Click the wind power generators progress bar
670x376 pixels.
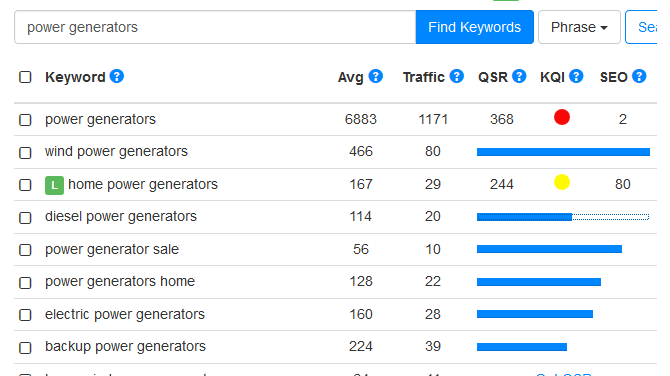(x=563, y=152)
